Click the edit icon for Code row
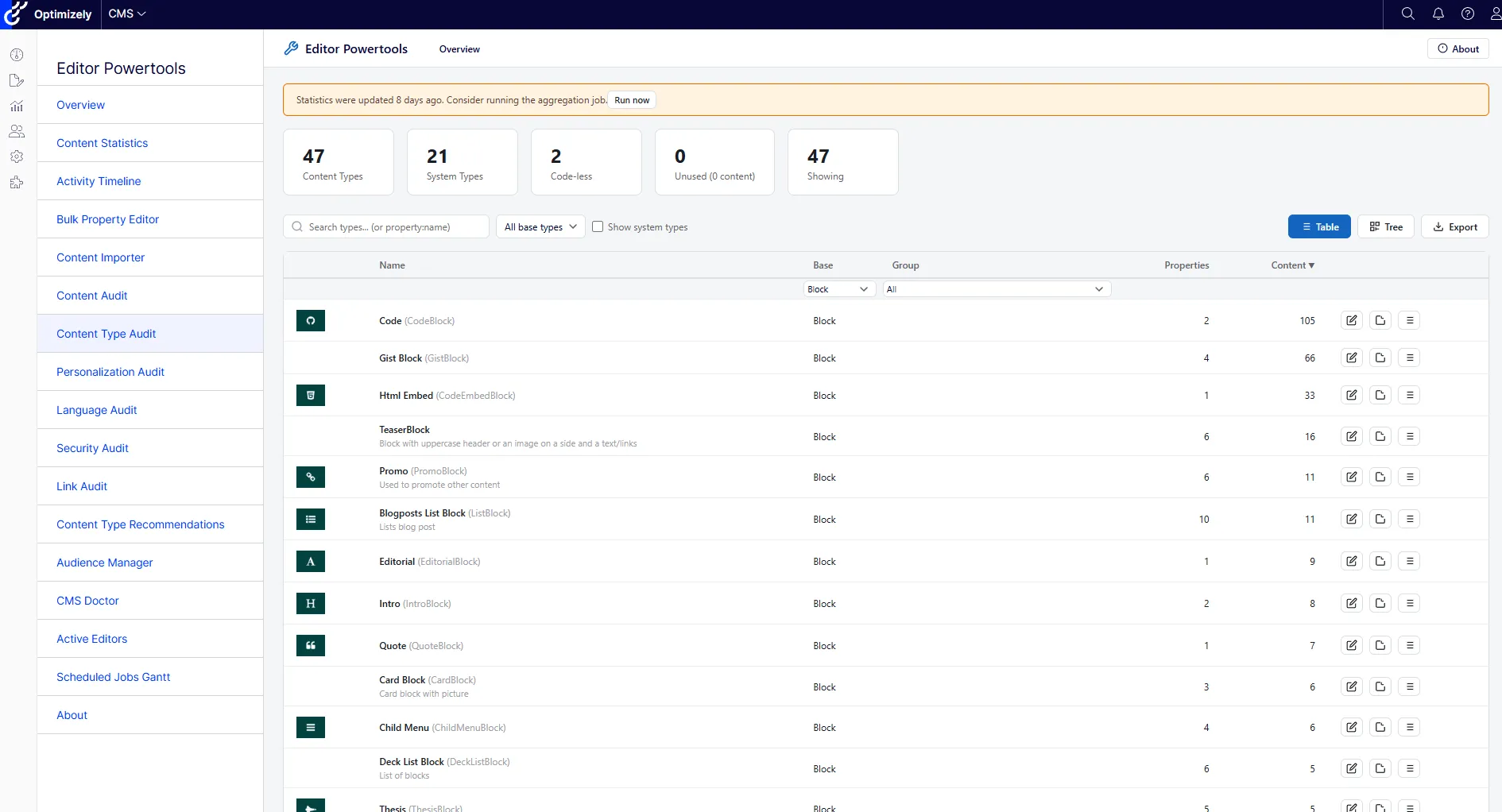Image resolution: width=1502 pixels, height=812 pixels. [1352, 320]
